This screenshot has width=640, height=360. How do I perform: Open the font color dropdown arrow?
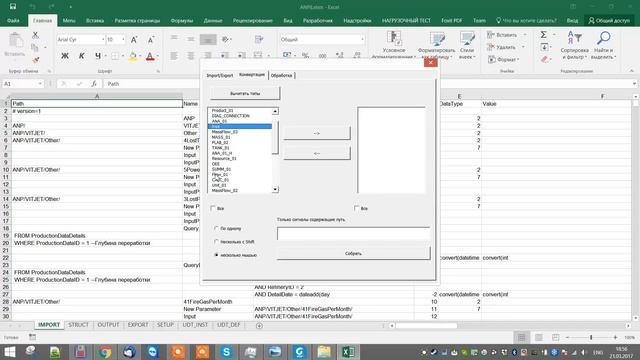[x=157, y=56]
